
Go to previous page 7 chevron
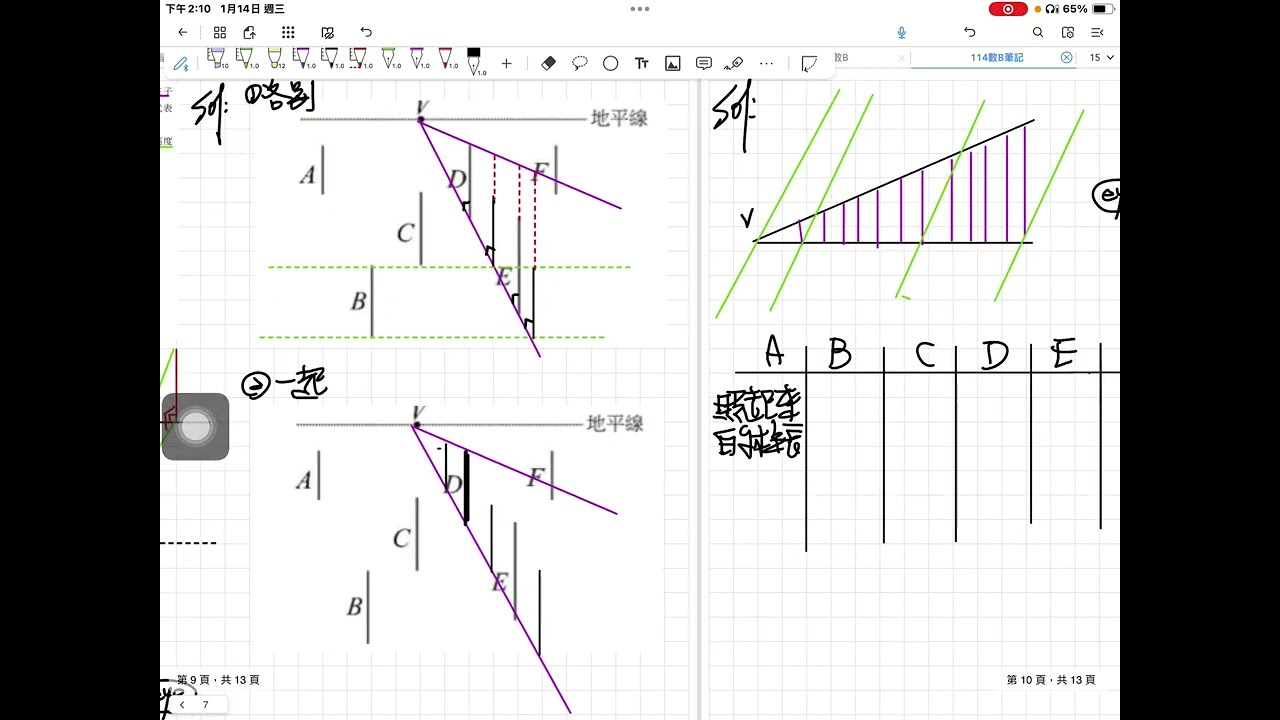182,705
